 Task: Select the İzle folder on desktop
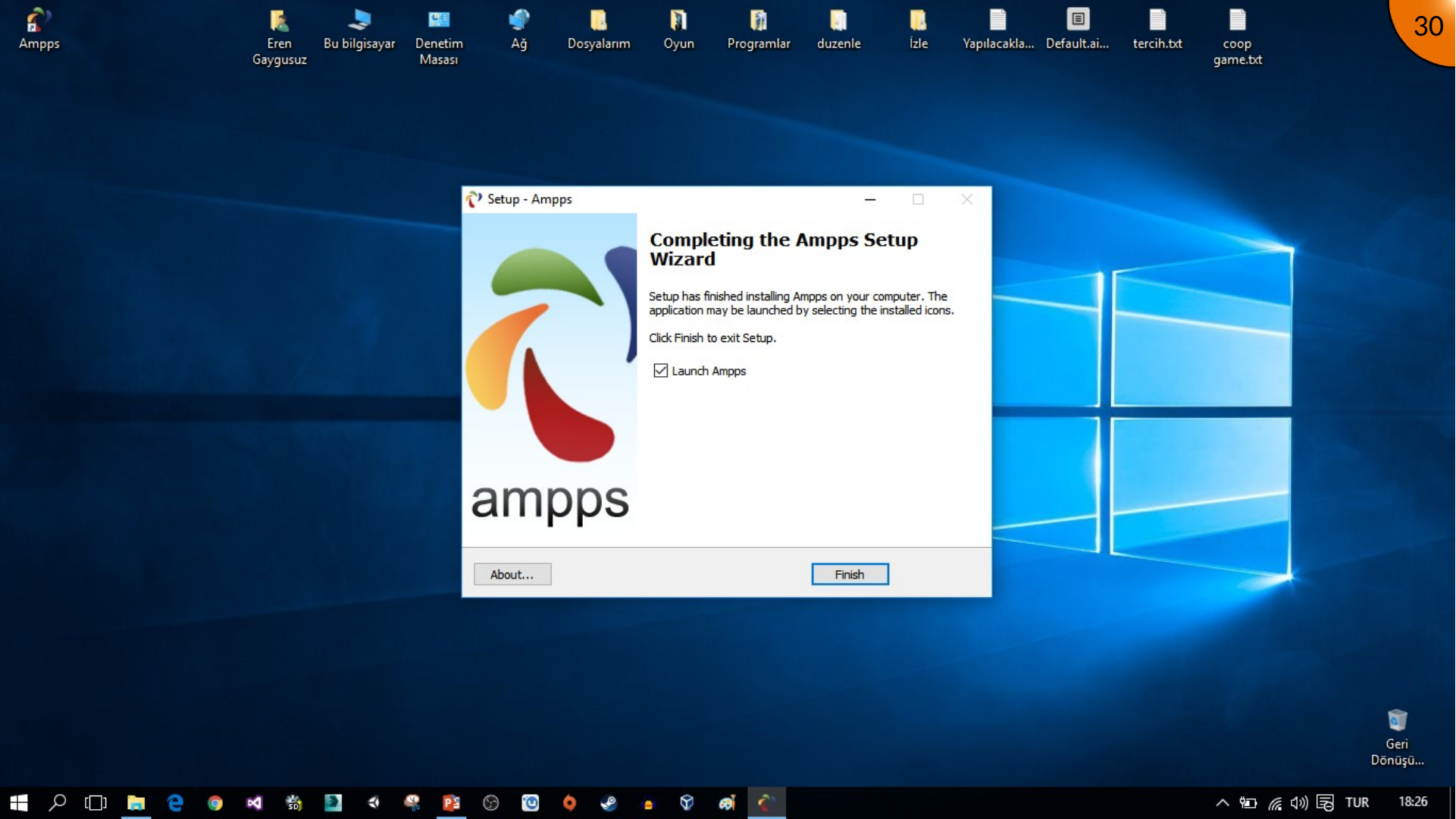(x=919, y=30)
